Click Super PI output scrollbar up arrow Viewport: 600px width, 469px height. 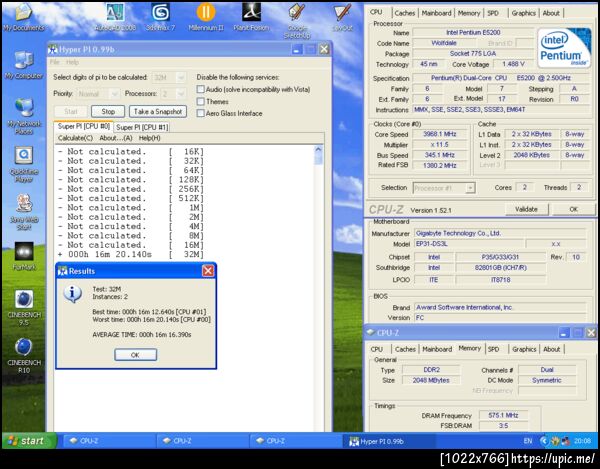coord(318,150)
